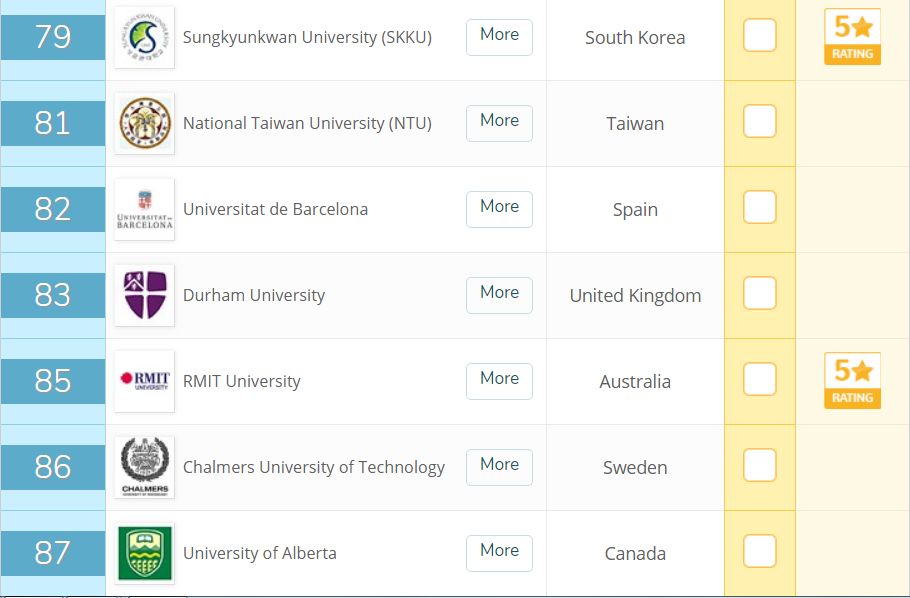Viewport: 910px width, 598px height.
Task: Click the 5-star rating badge for Sungkyunkwan University
Action: [852, 37]
